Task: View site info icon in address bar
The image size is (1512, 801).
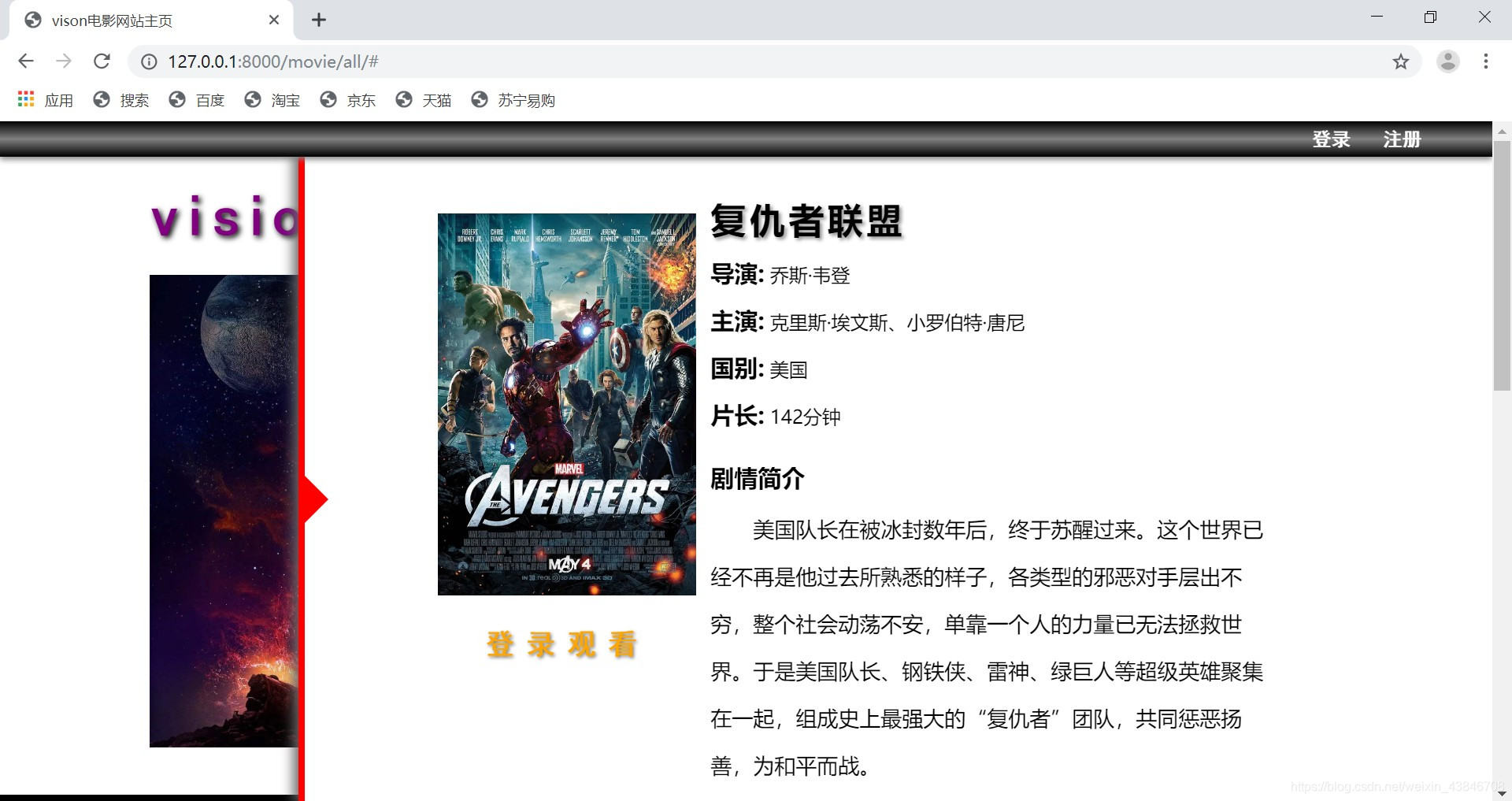Action: [149, 61]
